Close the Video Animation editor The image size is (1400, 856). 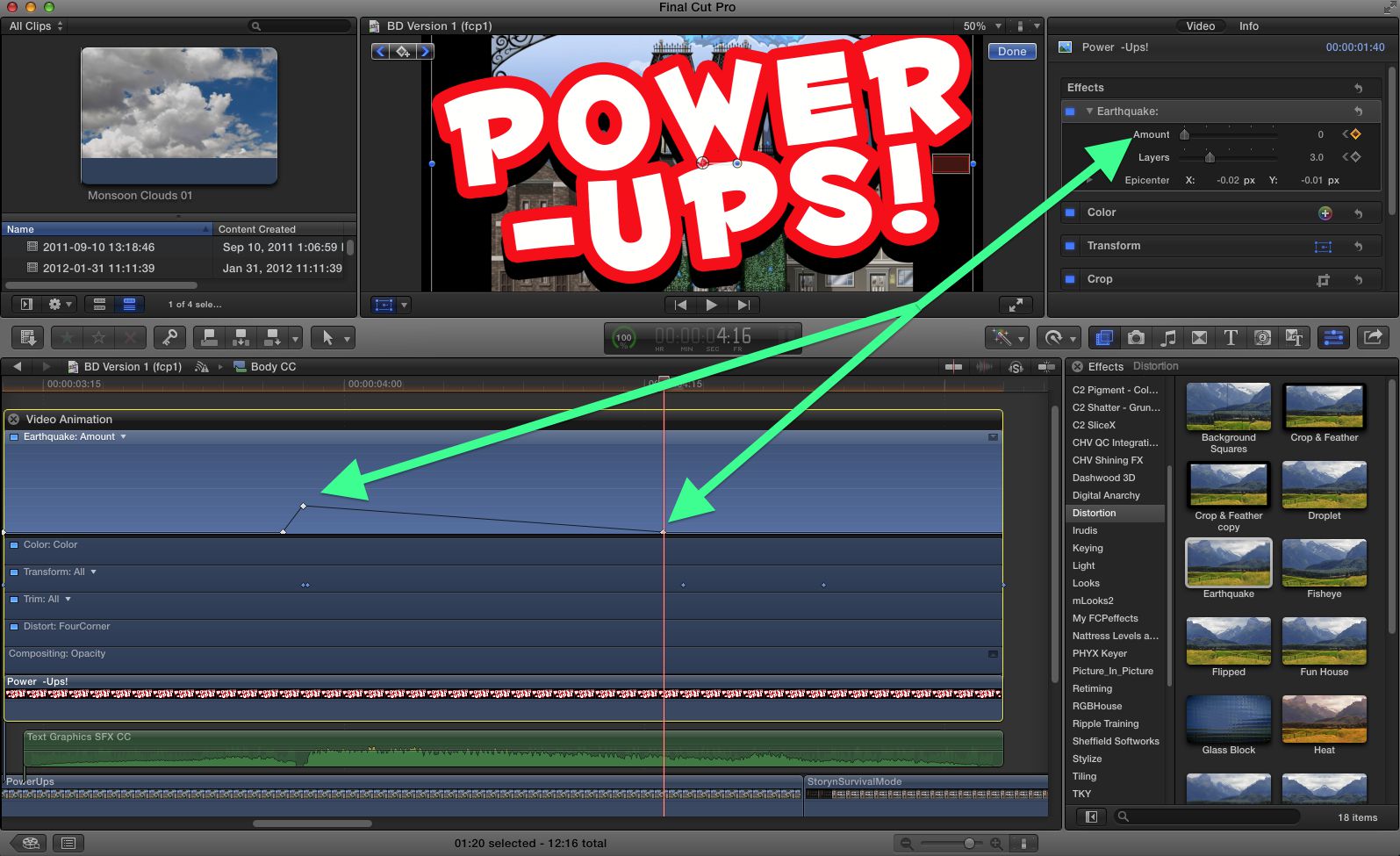tap(14, 420)
